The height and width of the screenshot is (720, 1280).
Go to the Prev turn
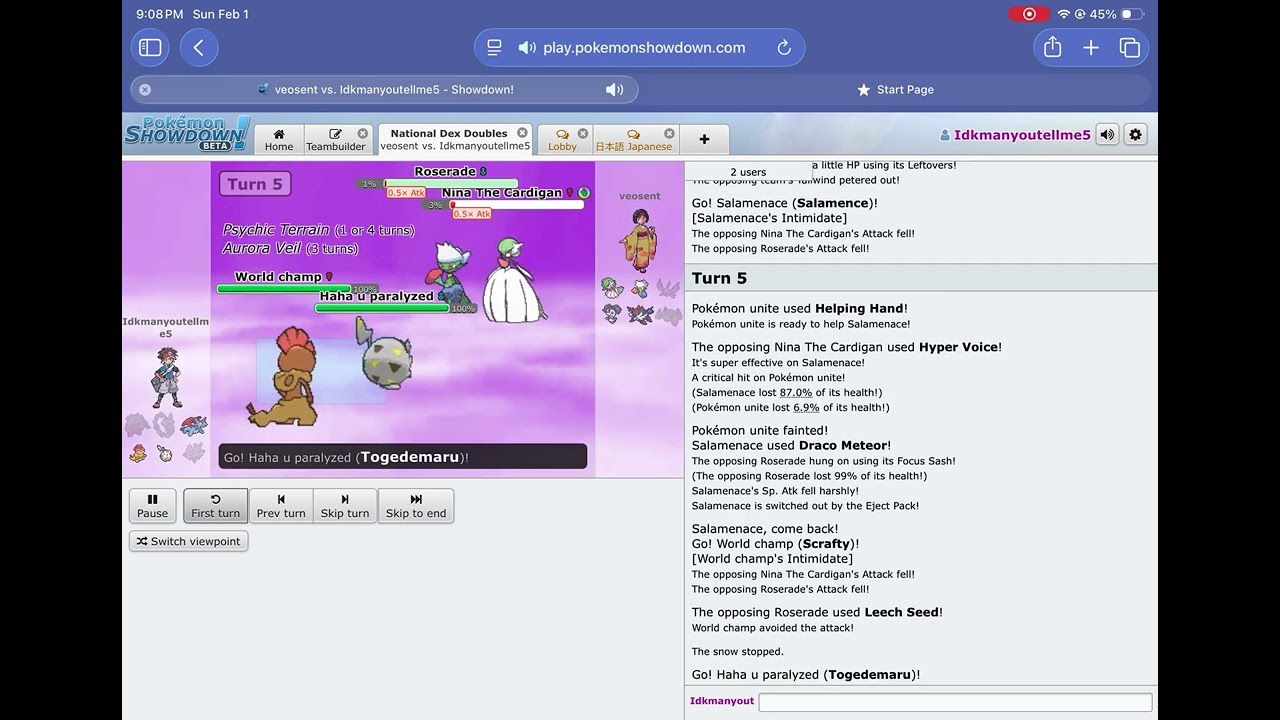coord(281,506)
